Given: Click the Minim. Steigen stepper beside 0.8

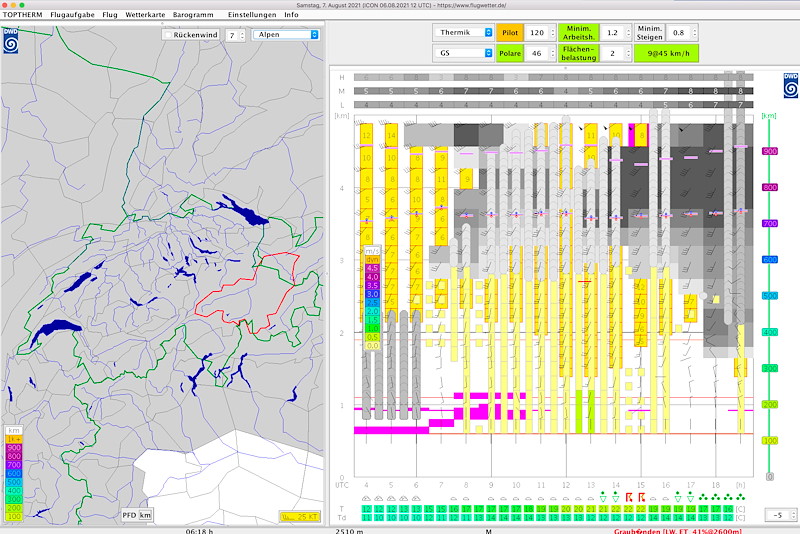Looking at the screenshot, I should pos(694,32).
